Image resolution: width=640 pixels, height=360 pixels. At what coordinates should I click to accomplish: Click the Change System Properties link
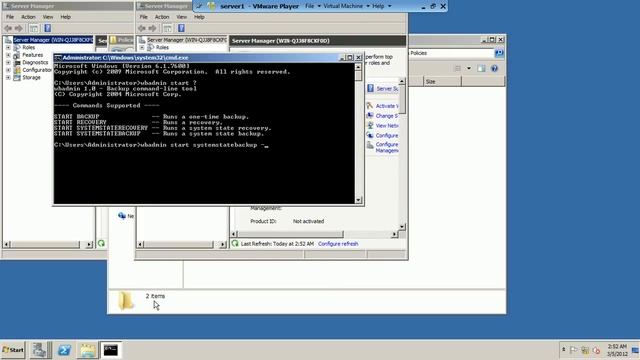click(387, 116)
